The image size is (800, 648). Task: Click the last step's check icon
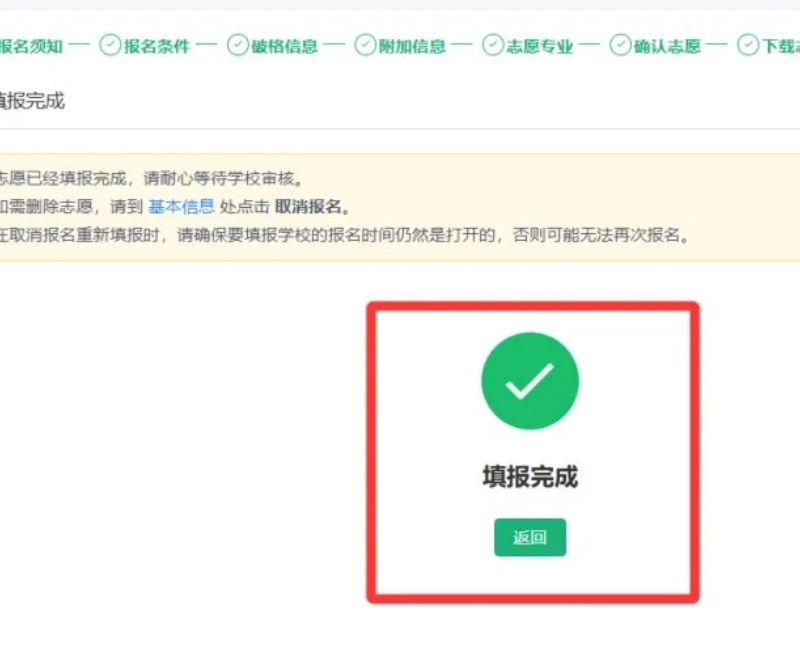[748, 45]
